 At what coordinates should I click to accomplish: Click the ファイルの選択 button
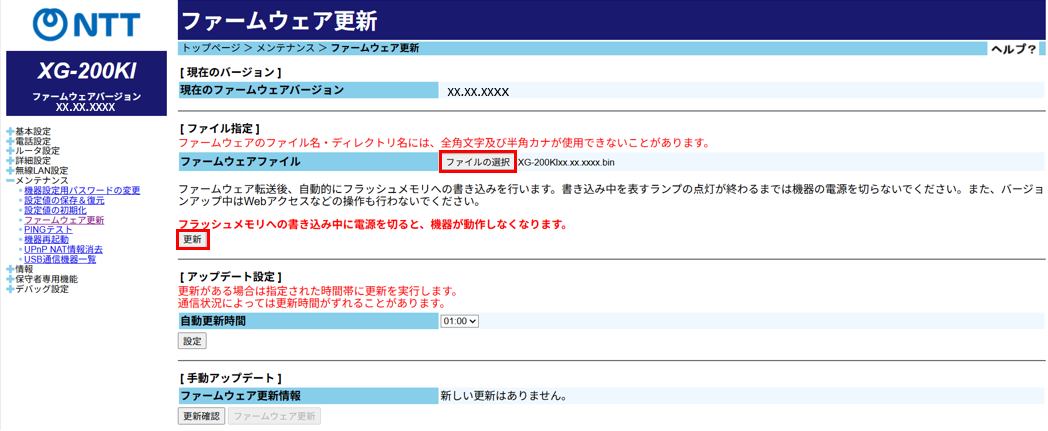click(x=477, y=162)
